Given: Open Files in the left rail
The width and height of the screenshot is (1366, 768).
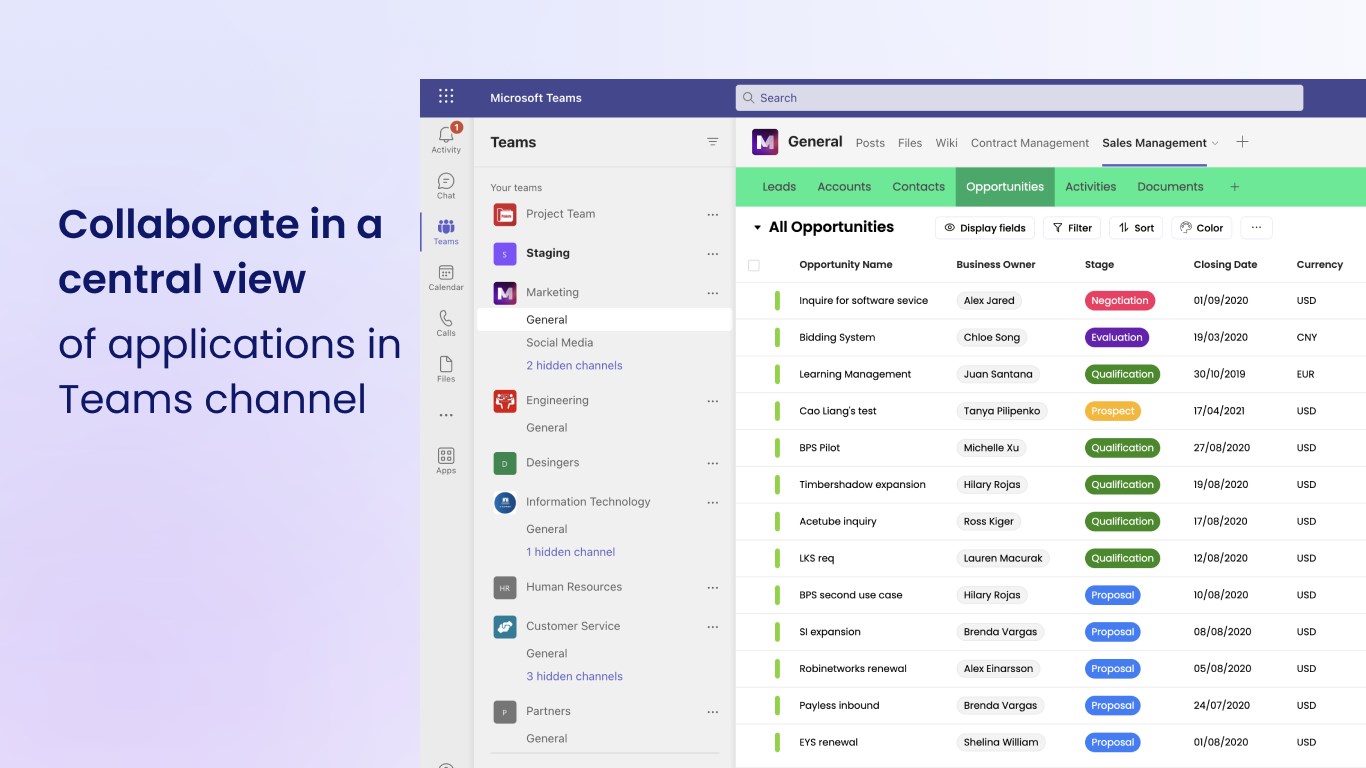Looking at the screenshot, I should pos(446,369).
